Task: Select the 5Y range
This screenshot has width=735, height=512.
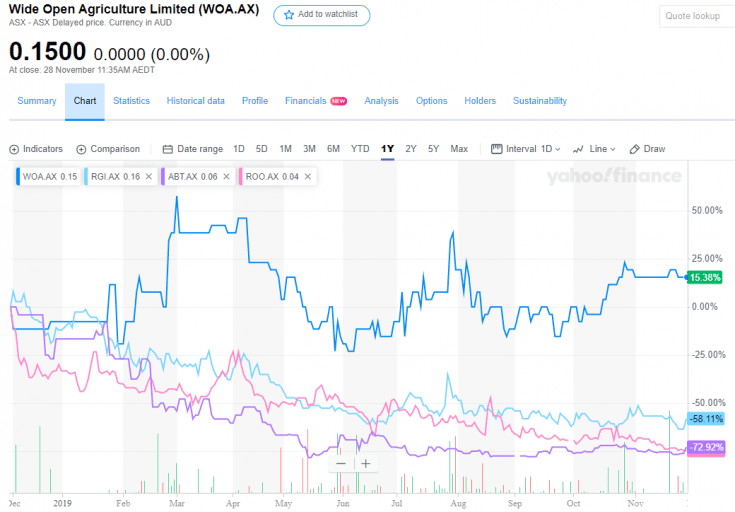Action: 434,149
